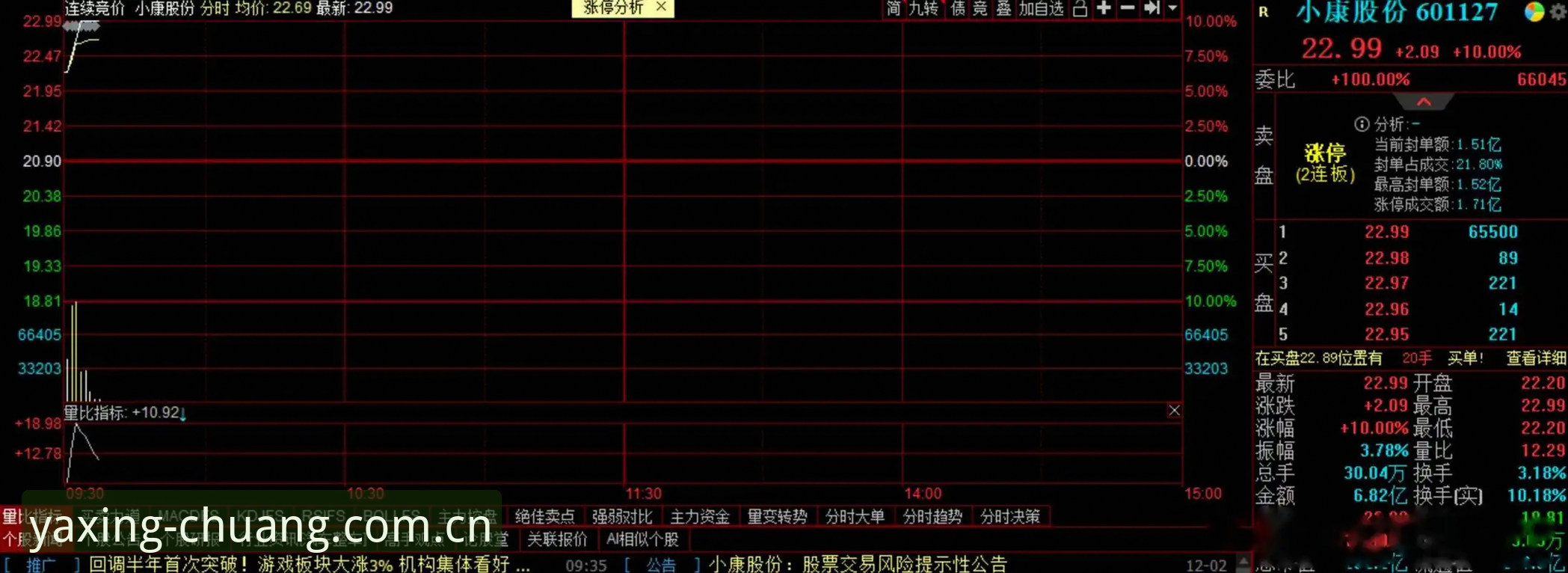The image size is (1568, 573).
Task: Switch to the 主力资金 tab
Action: [700, 517]
